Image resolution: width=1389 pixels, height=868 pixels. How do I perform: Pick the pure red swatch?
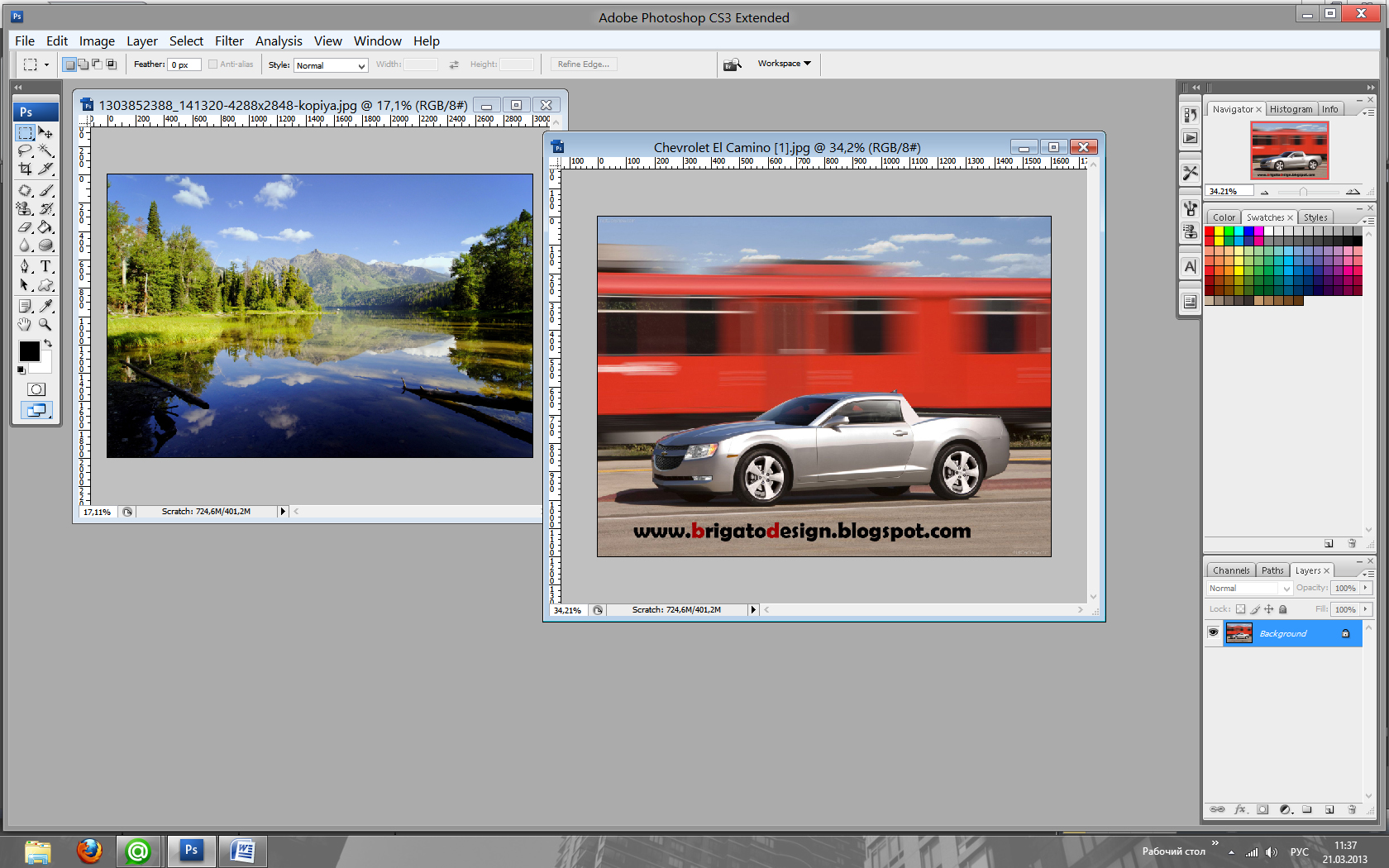click(x=1210, y=232)
